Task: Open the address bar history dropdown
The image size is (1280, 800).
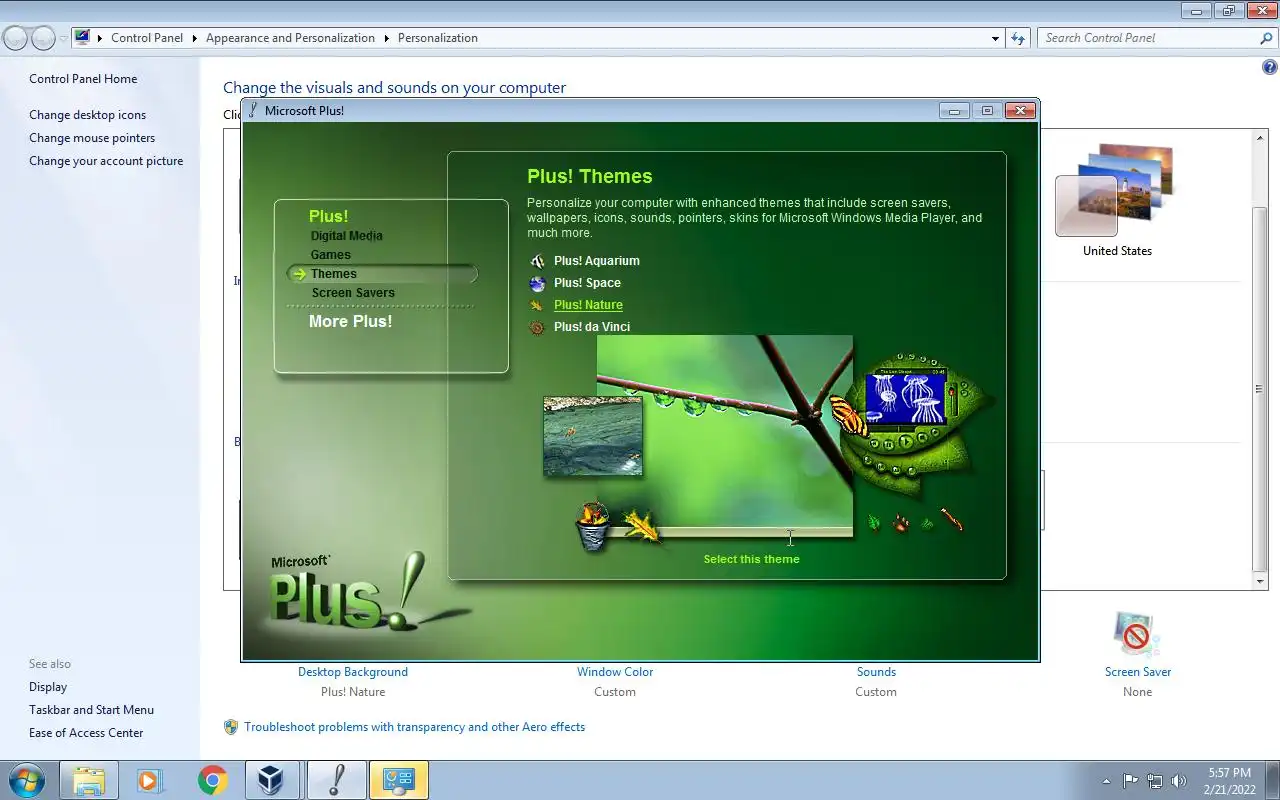Action: coord(995,38)
